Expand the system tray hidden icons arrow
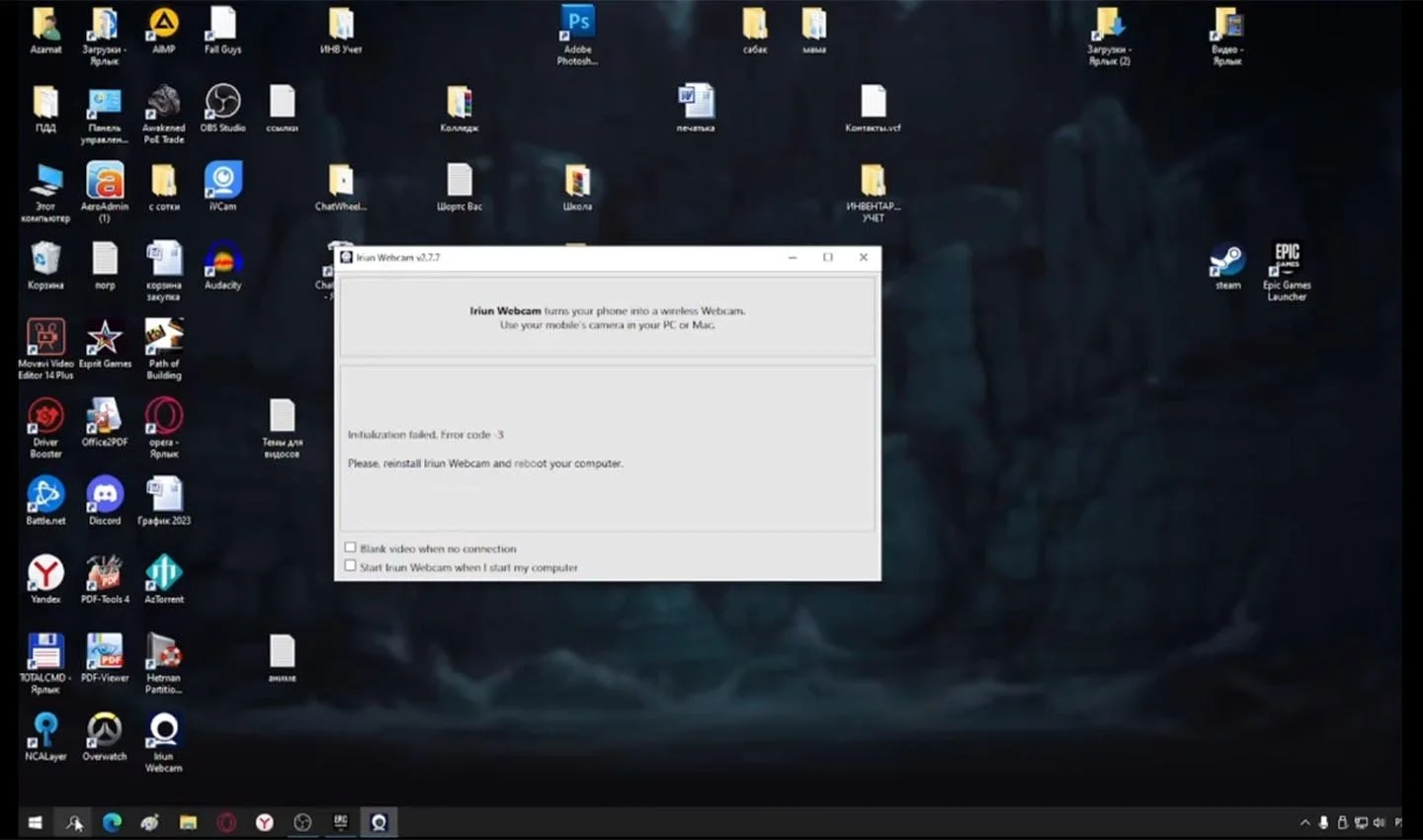 click(x=1304, y=822)
